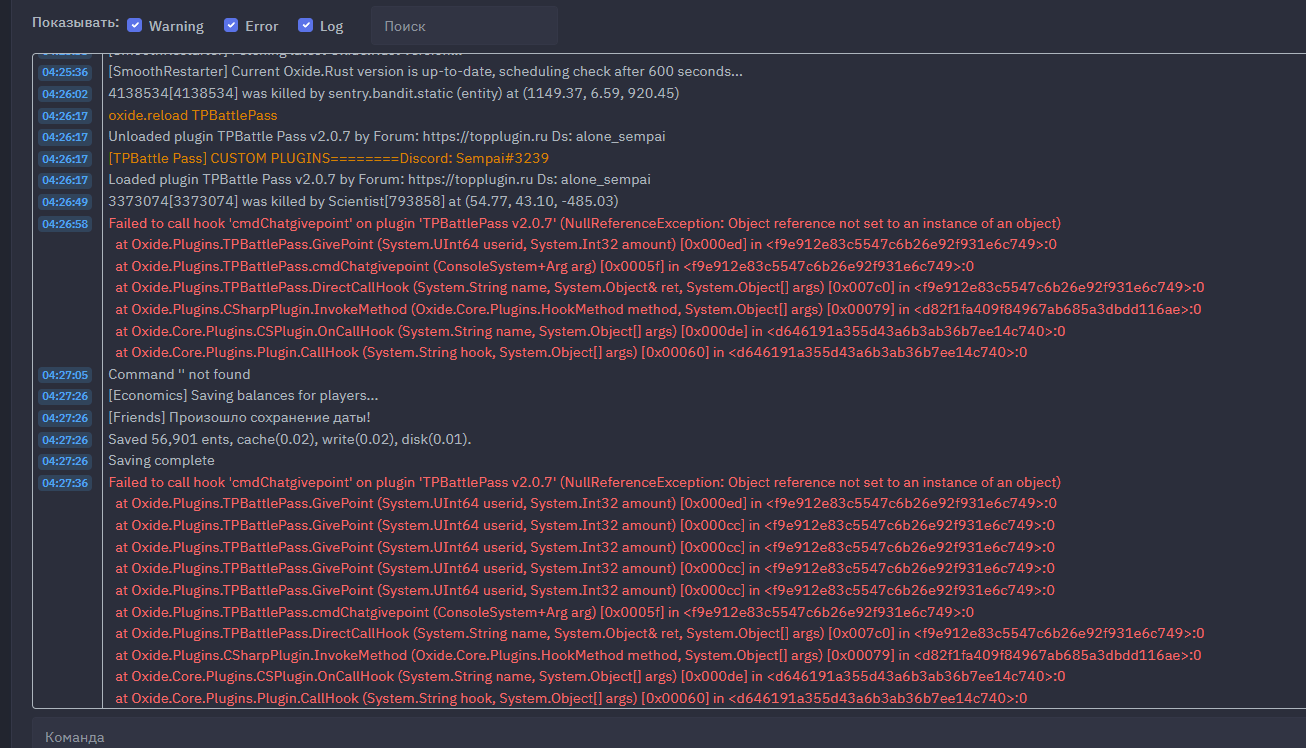This screenshot has width=1306, height=748.
Task: Select the Unloaded plugin TPBattle Pass entry
Action: [x=386, y=137]
